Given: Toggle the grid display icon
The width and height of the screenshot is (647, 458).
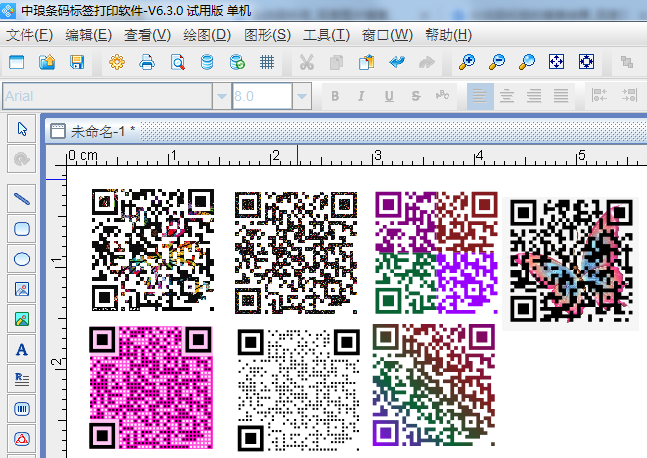Looking at the screenshot, I should [267, 62].
